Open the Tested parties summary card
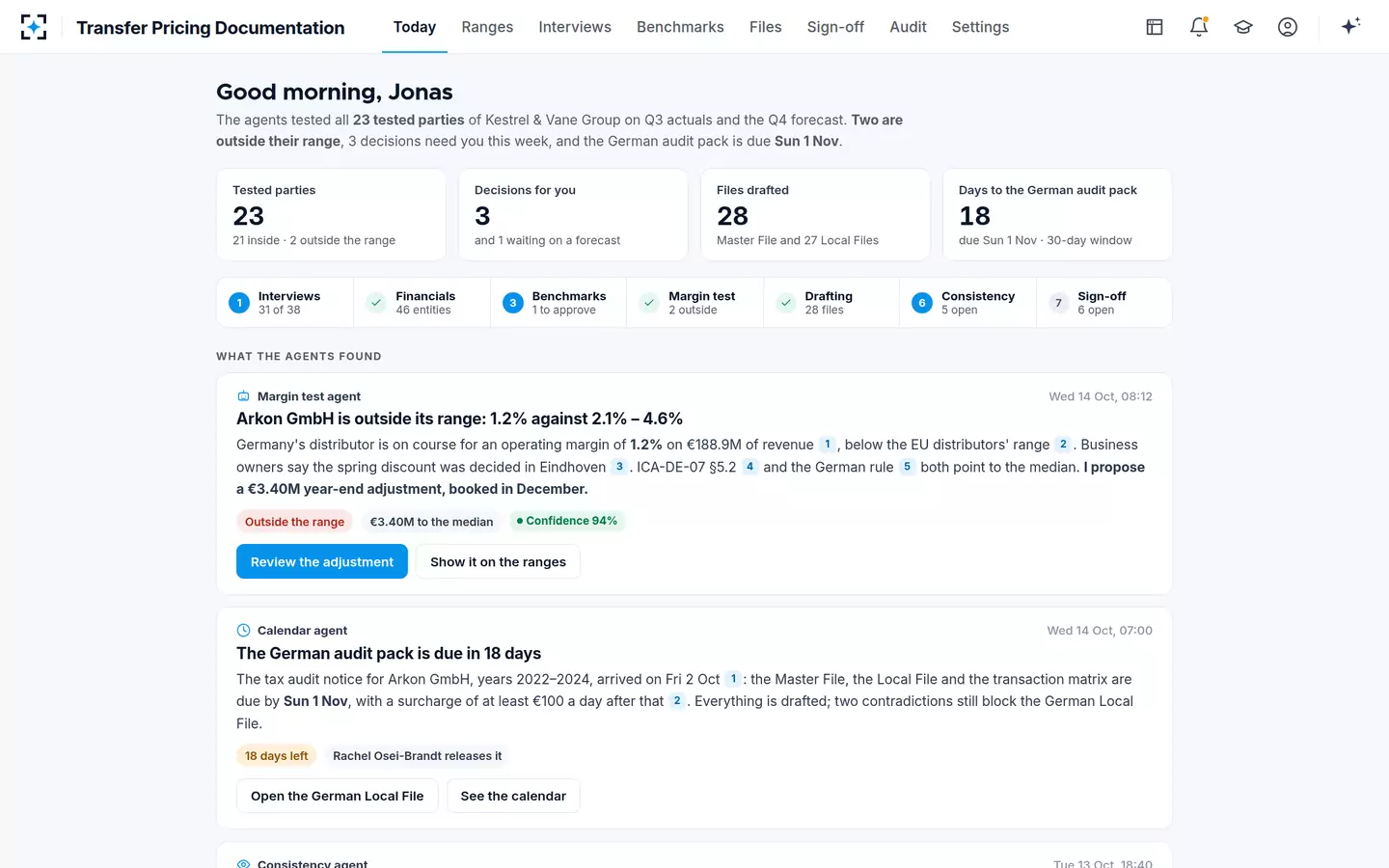 pyautogui.click(x=332, y=215)
